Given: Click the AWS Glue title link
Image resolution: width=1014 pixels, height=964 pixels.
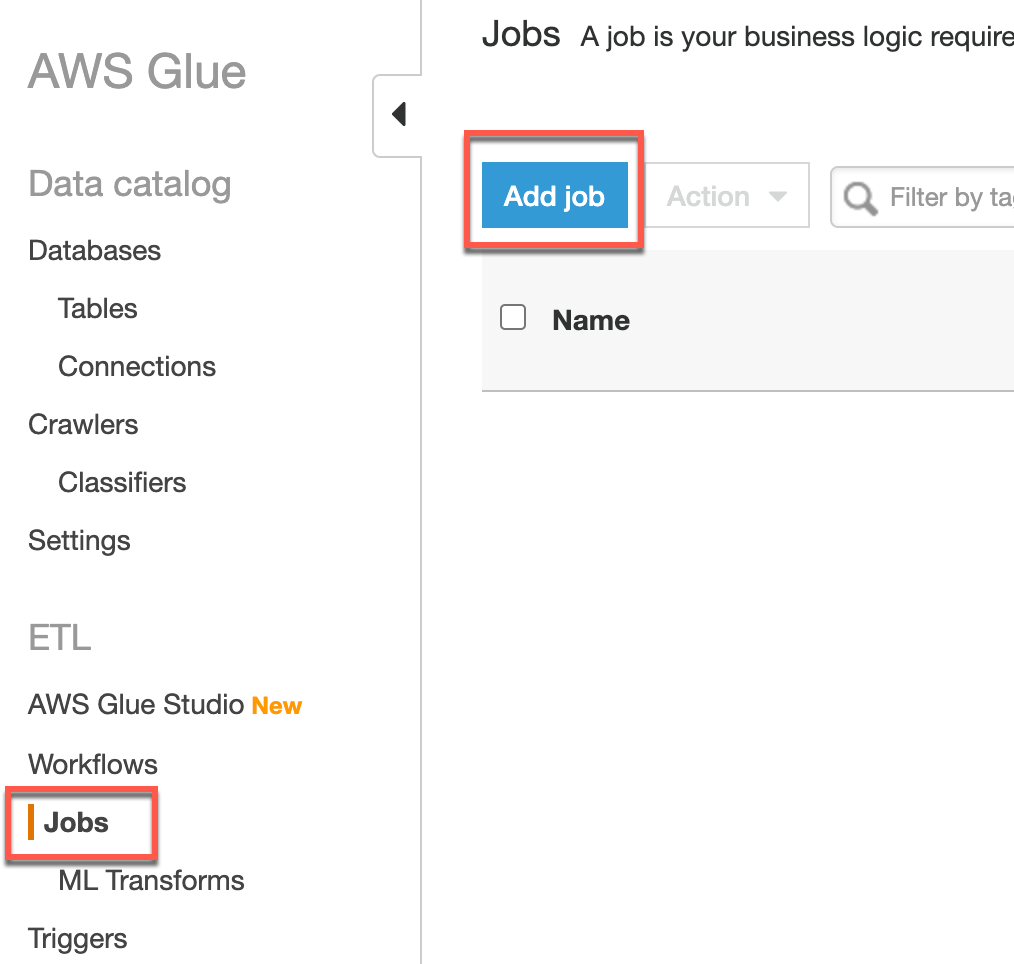Looking at the screenshot, I should [x=137, y=72].
